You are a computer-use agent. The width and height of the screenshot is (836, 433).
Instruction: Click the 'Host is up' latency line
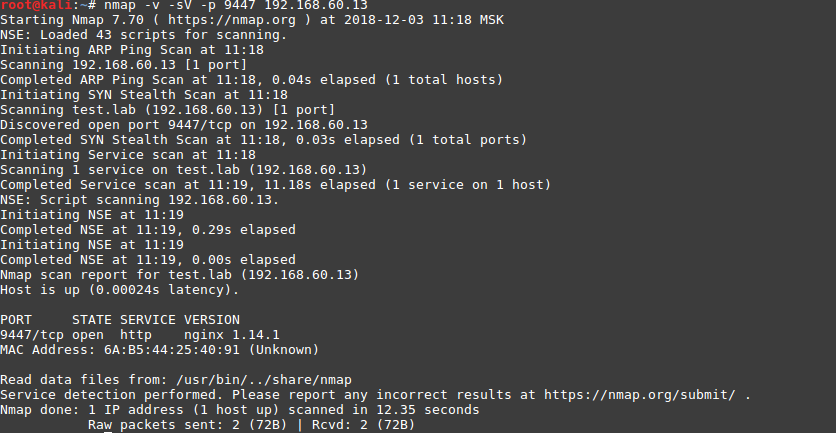pos(120,289)
